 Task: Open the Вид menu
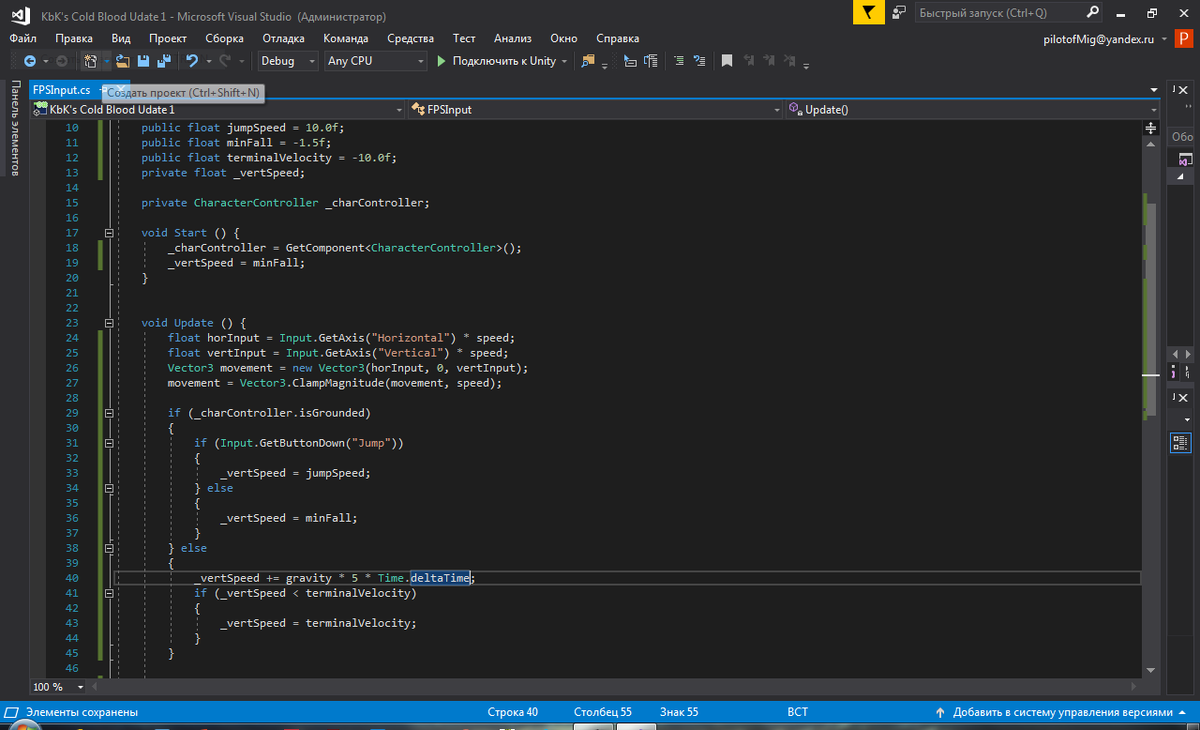pyautogui.click(x=121, y=38)
